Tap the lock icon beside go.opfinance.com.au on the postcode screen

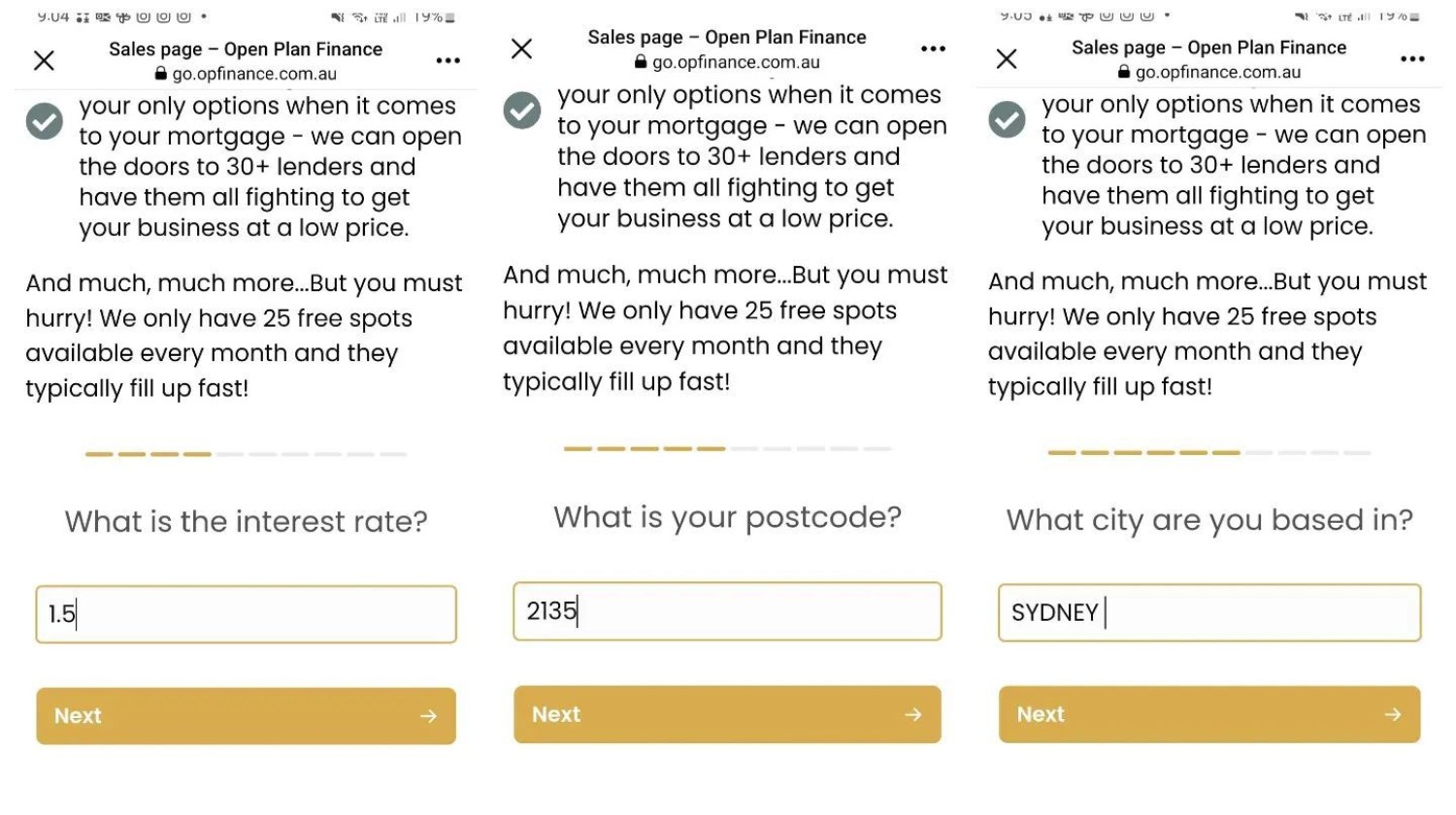click(x=641, y=62)
